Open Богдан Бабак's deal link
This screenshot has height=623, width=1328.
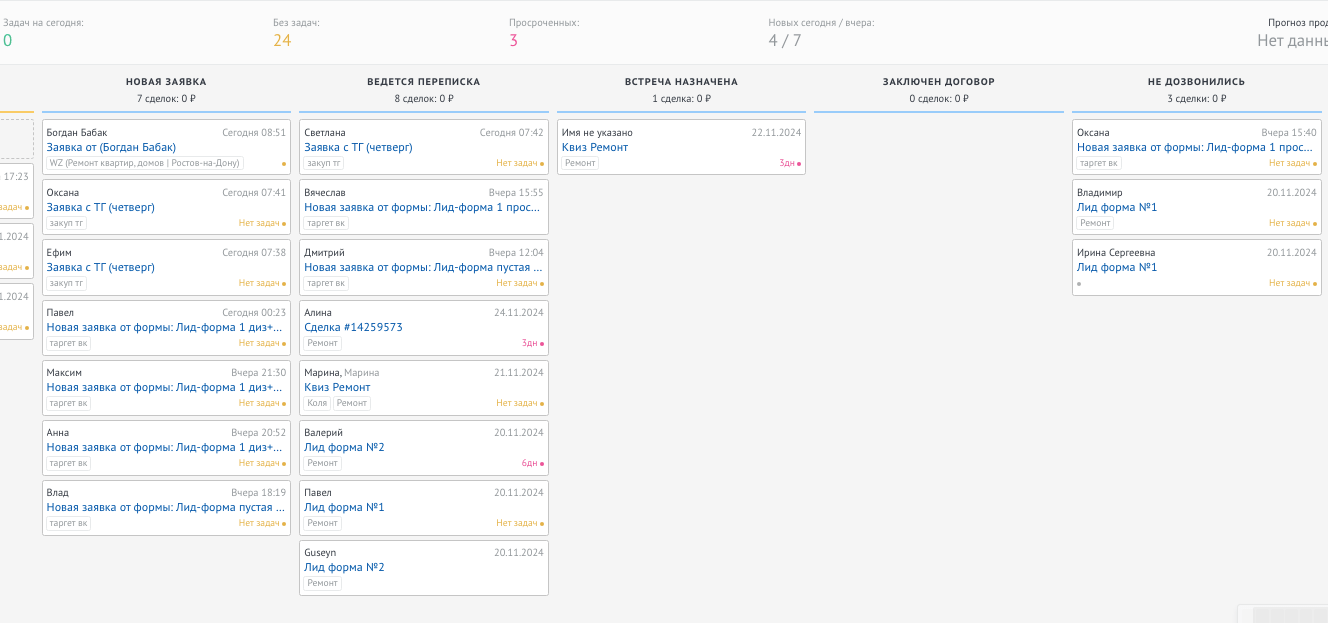coord(111,147)
